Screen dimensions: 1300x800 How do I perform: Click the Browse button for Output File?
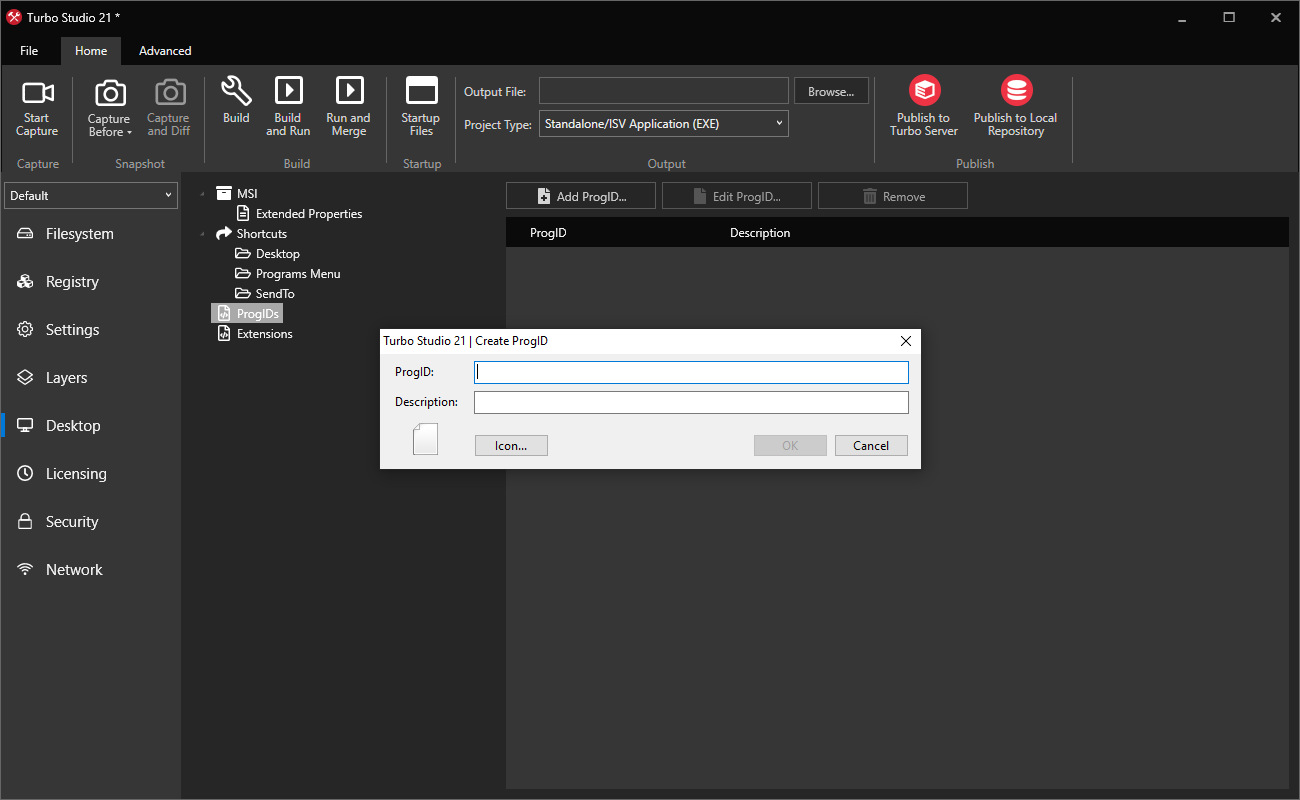[831, 90]
